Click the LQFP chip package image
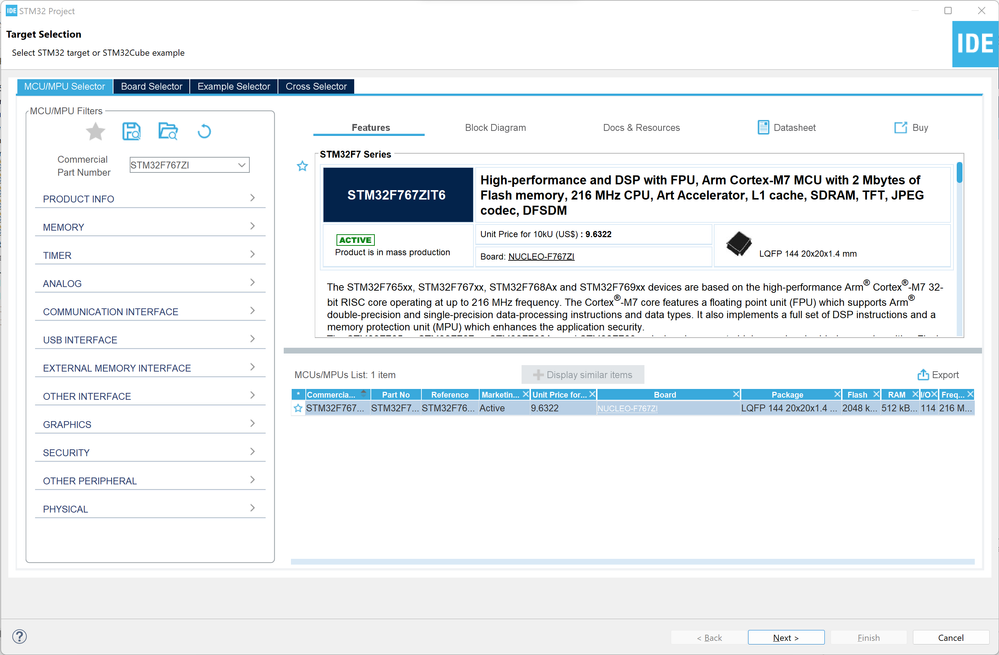The image size is (999, 655). (x=738, y=244)
